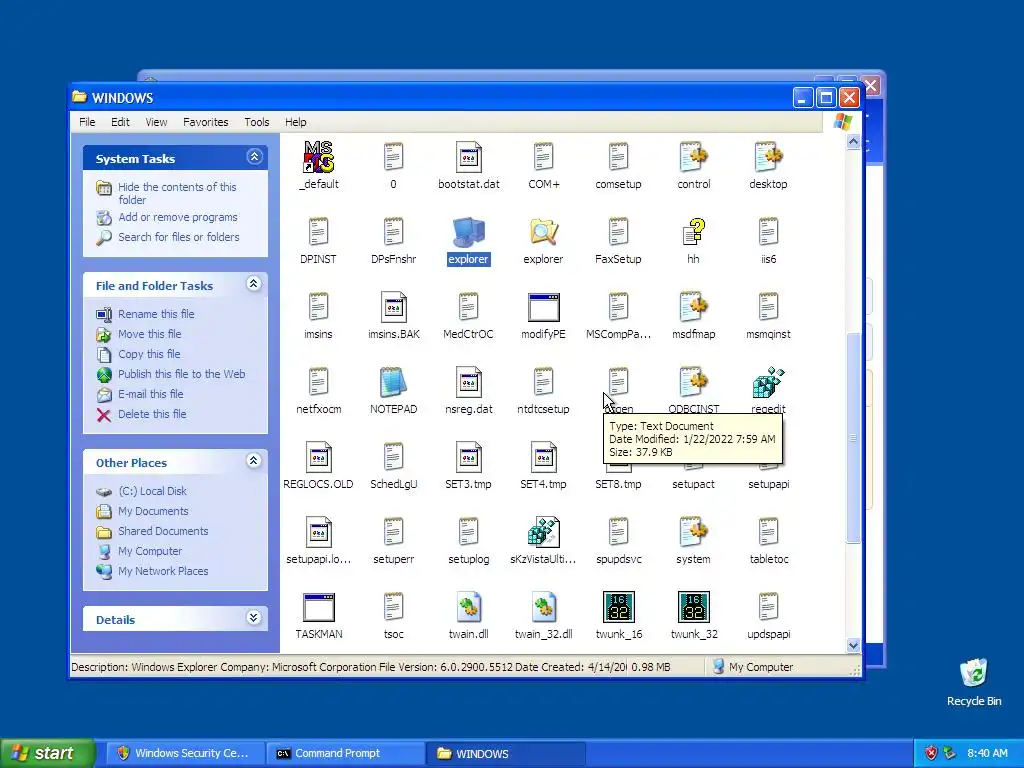Switch to Command Prompt taskbar button
The image size is (1024, 768).
click(x=345, y=753)
